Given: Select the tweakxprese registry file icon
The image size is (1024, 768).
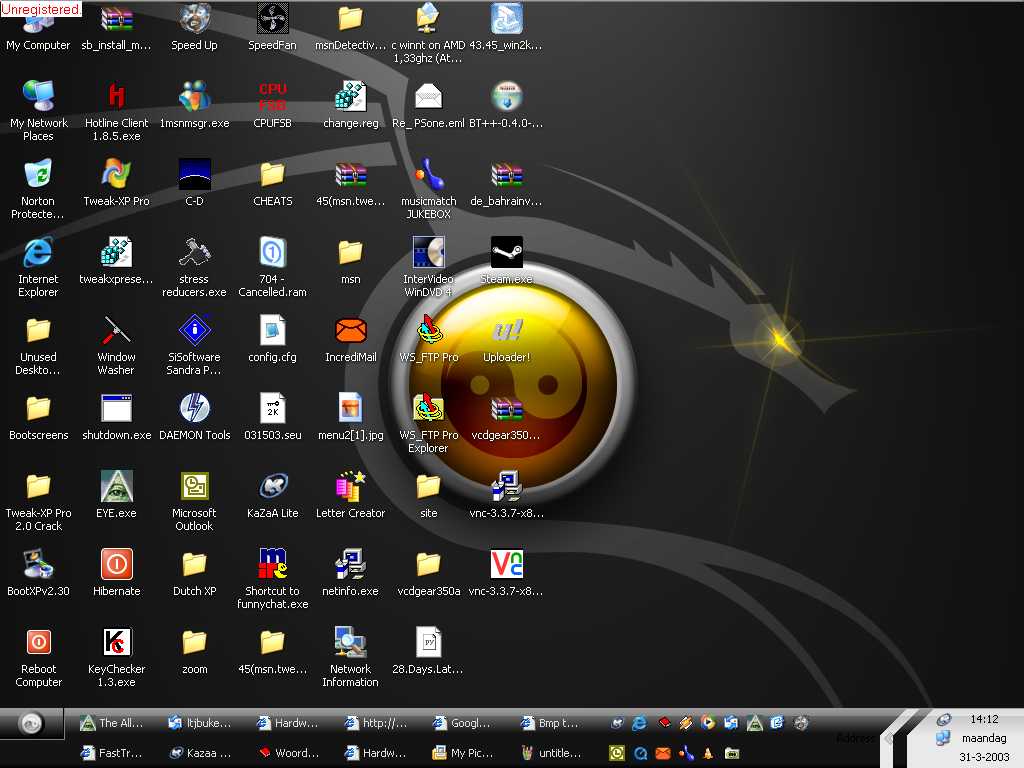Looking at the screenshot, I should point(116,253).
